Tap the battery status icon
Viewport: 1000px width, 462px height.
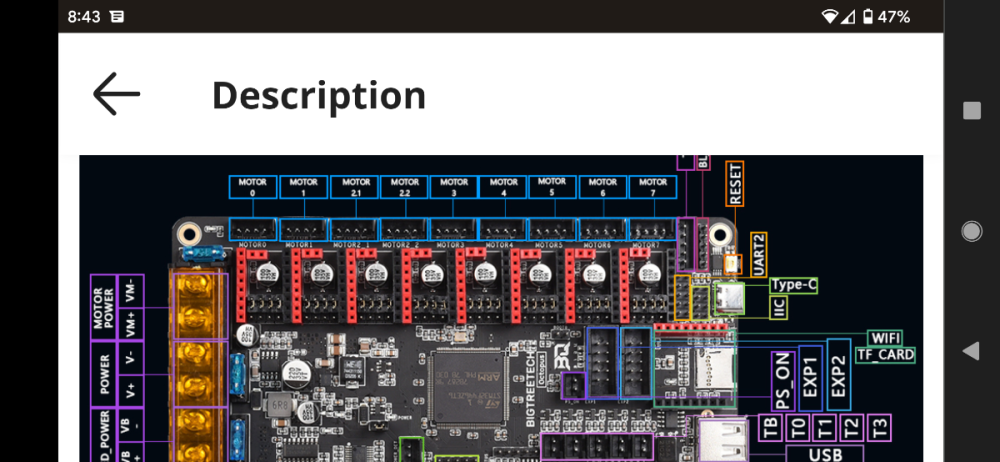point(867,17)
